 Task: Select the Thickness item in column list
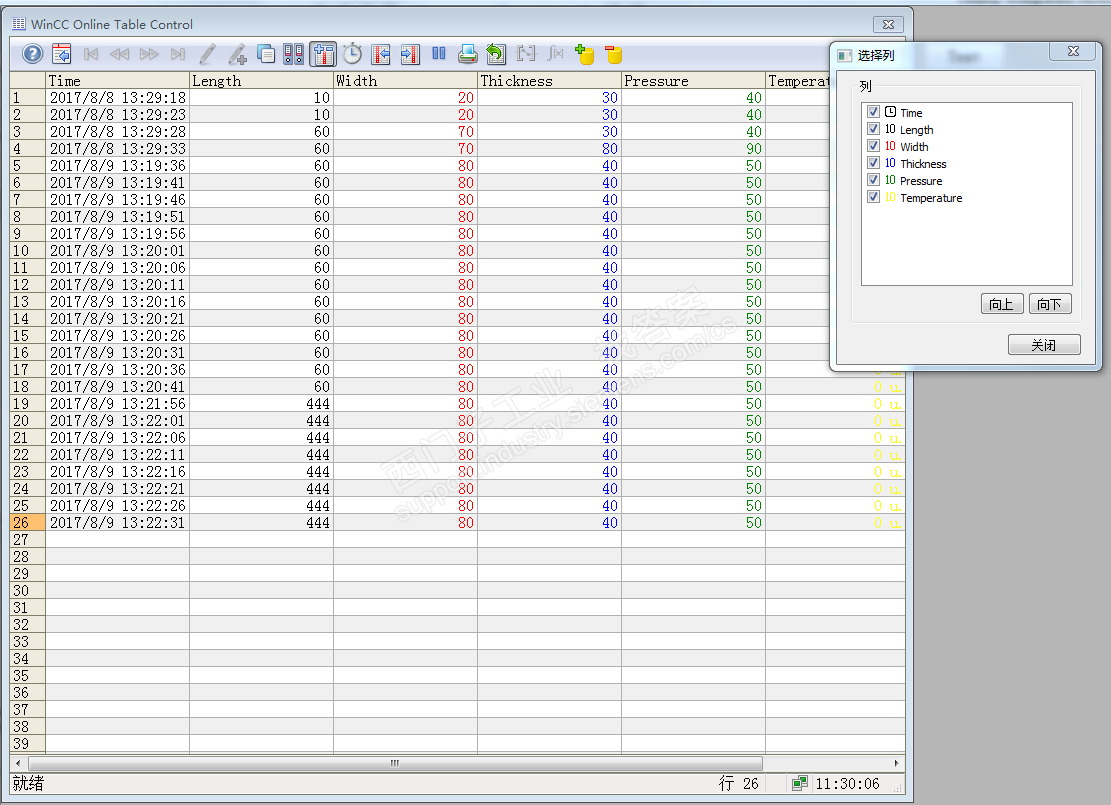pyautogui.click(x=923, y=164)
